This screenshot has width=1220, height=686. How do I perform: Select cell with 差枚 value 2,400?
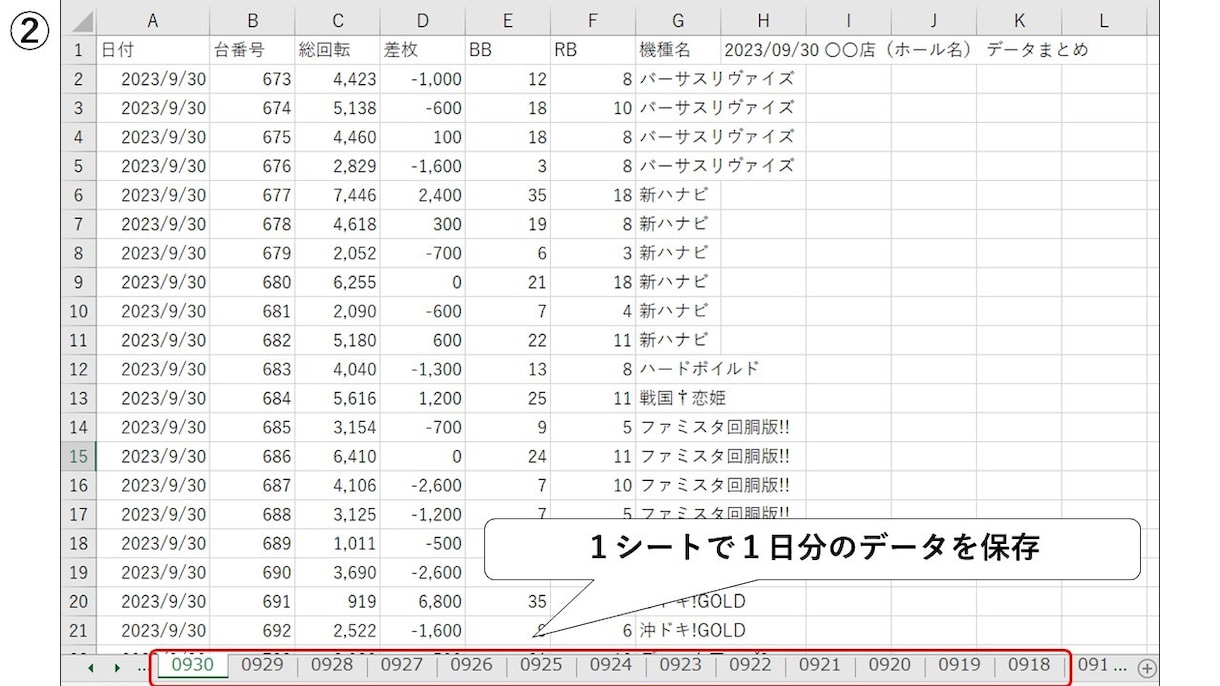[x=423, y=195]
